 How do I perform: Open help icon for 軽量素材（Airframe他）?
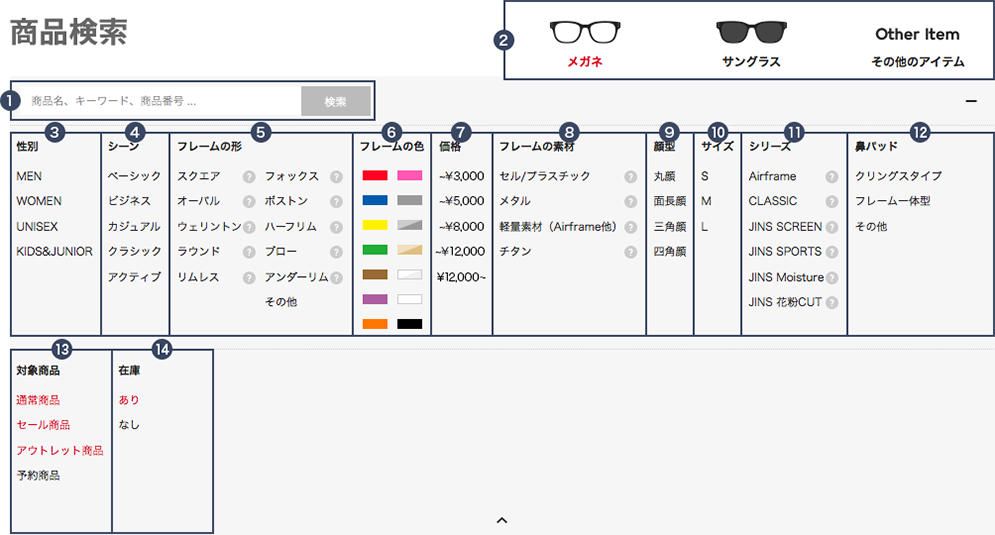630,227
